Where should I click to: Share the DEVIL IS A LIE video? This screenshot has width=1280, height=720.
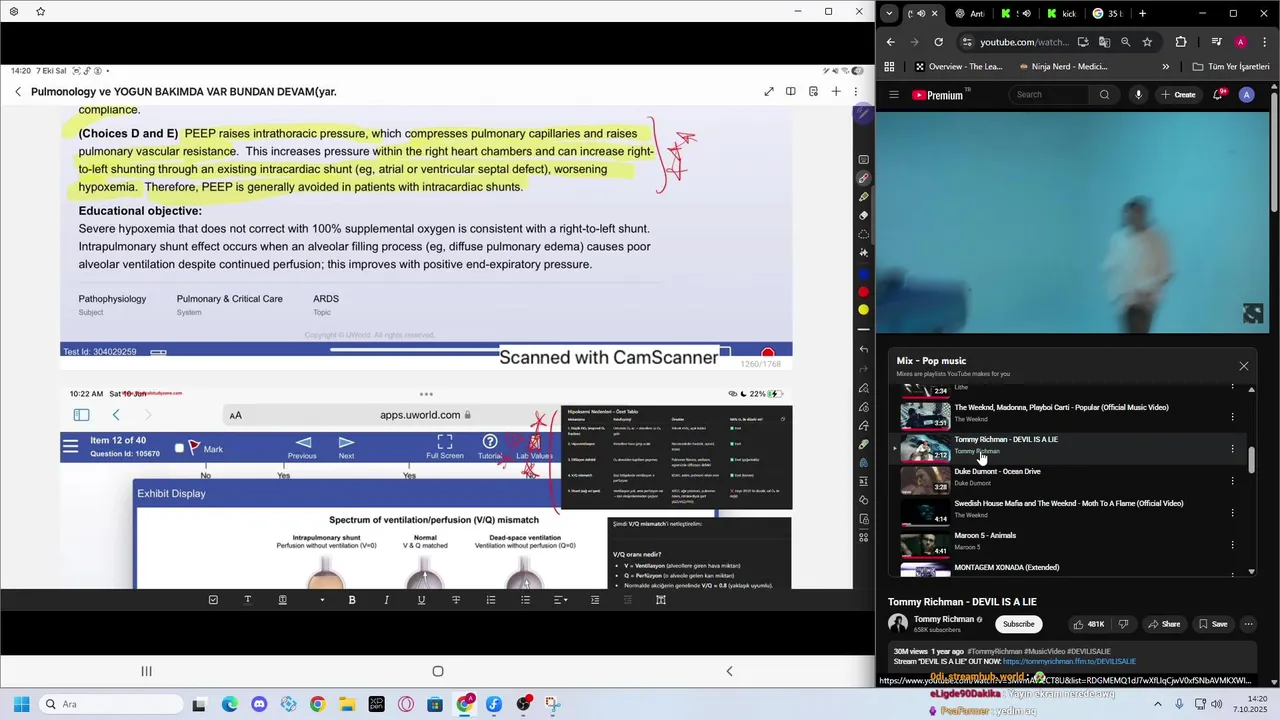(1164, 624)
